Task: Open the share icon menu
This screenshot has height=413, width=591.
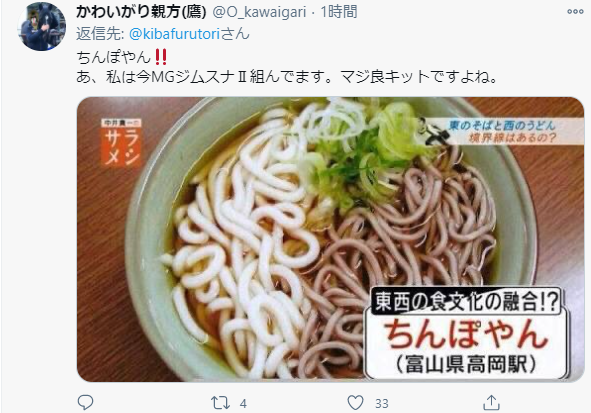Action: (x=491, y=403)
